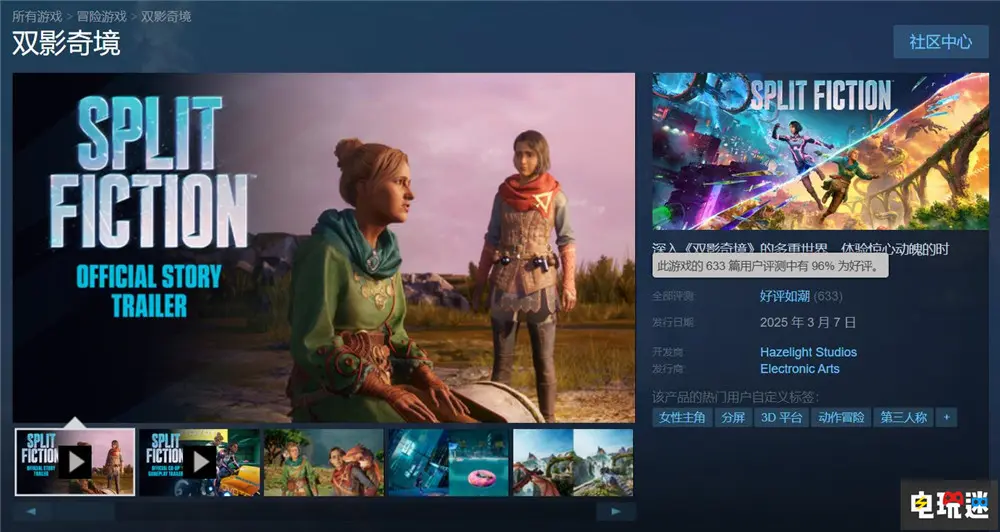Click the + button to add tag
The image size is (1000, 532).
pyautogui.click(x=946, y=417)
